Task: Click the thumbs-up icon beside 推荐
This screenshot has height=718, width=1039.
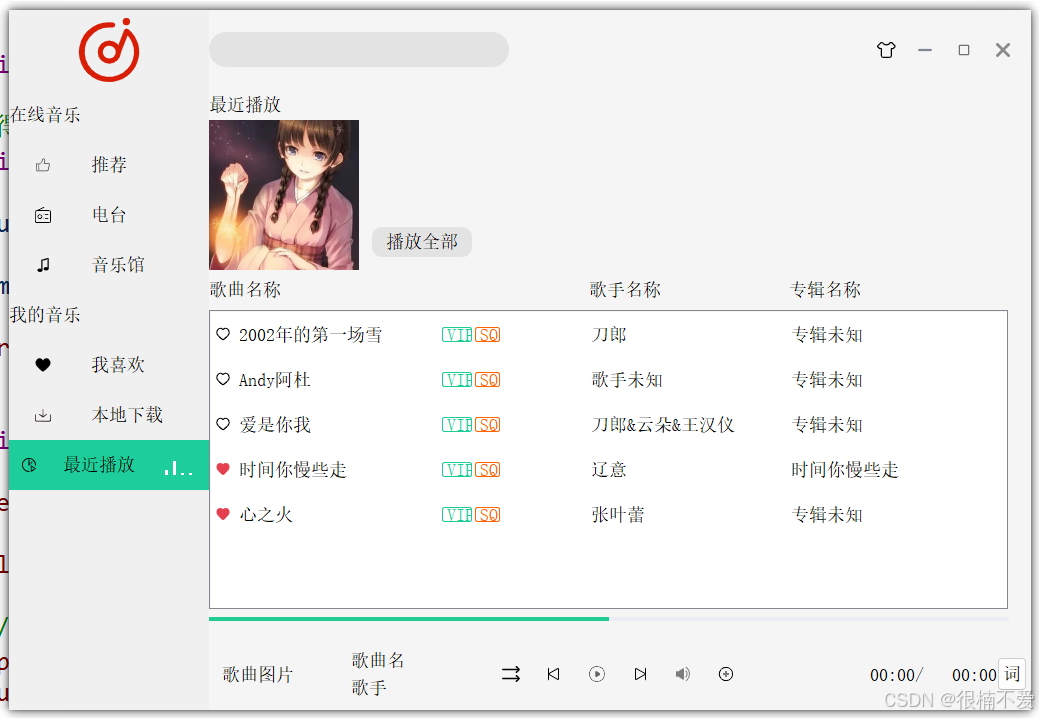Action: (43, 165)
